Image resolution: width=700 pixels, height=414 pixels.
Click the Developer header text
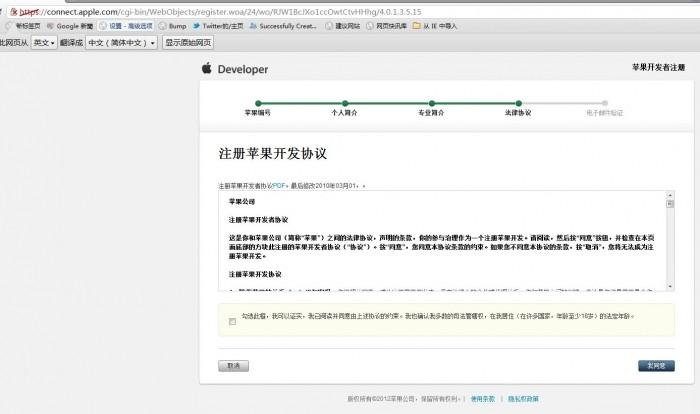click(243, 70)
